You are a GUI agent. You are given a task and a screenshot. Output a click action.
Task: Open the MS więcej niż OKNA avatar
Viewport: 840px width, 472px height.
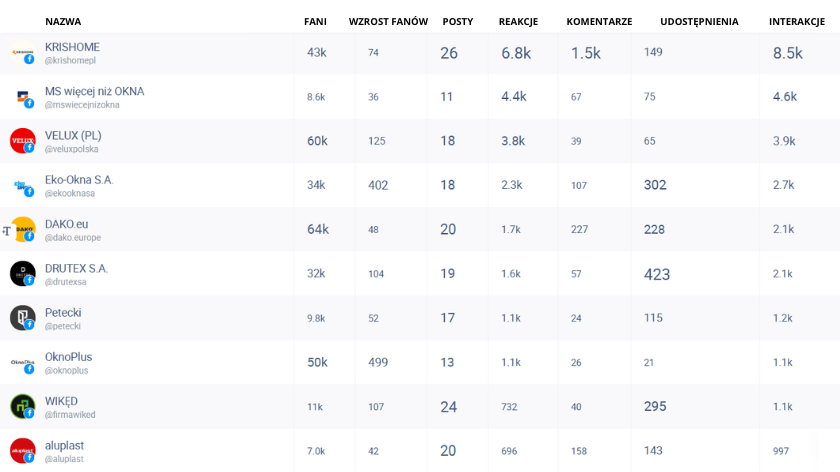(x=22, y=97)
